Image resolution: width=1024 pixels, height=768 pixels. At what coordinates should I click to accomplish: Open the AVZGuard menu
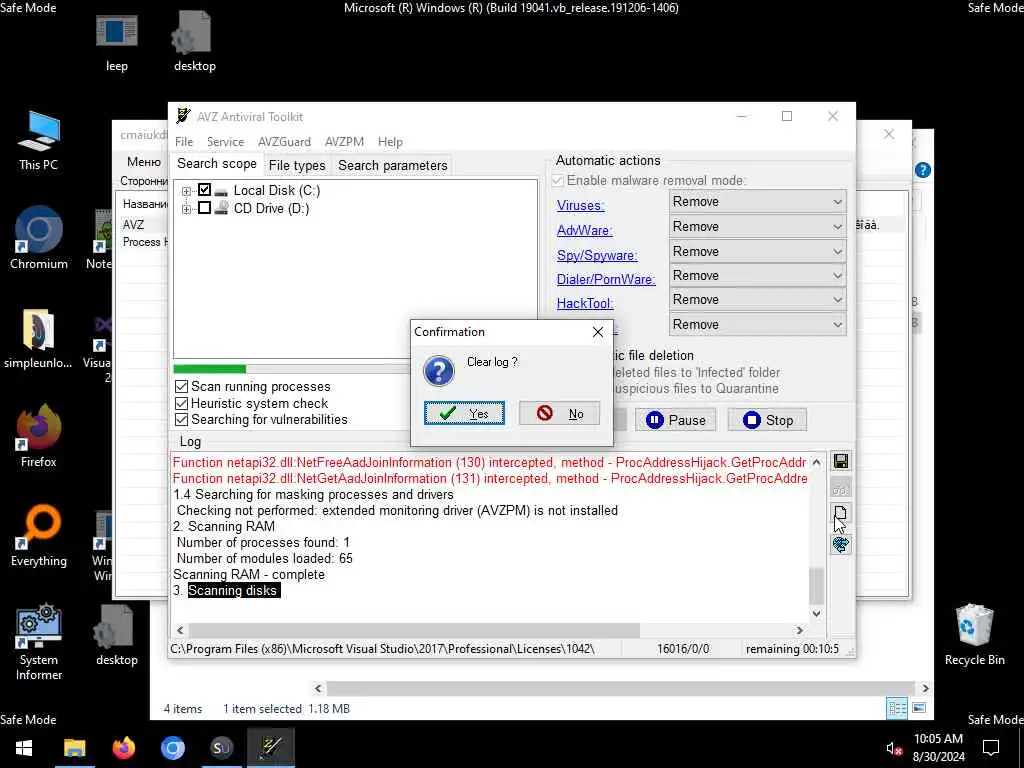pyautogui.click(x=284, y=142)
